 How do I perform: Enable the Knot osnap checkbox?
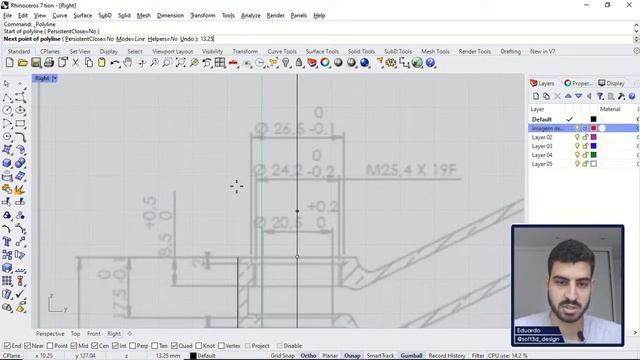[199, 346]
